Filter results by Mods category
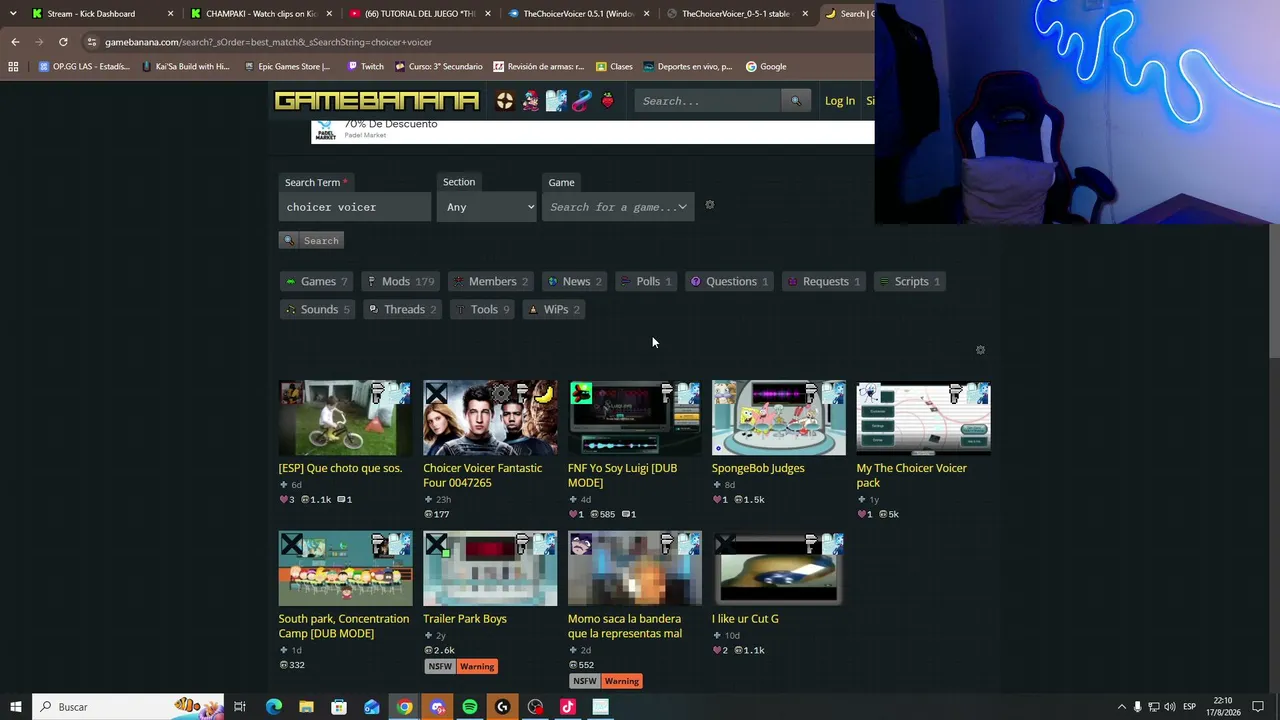Image resolution: width=1280 pixels, height=720 pixels. coord(400,282)
